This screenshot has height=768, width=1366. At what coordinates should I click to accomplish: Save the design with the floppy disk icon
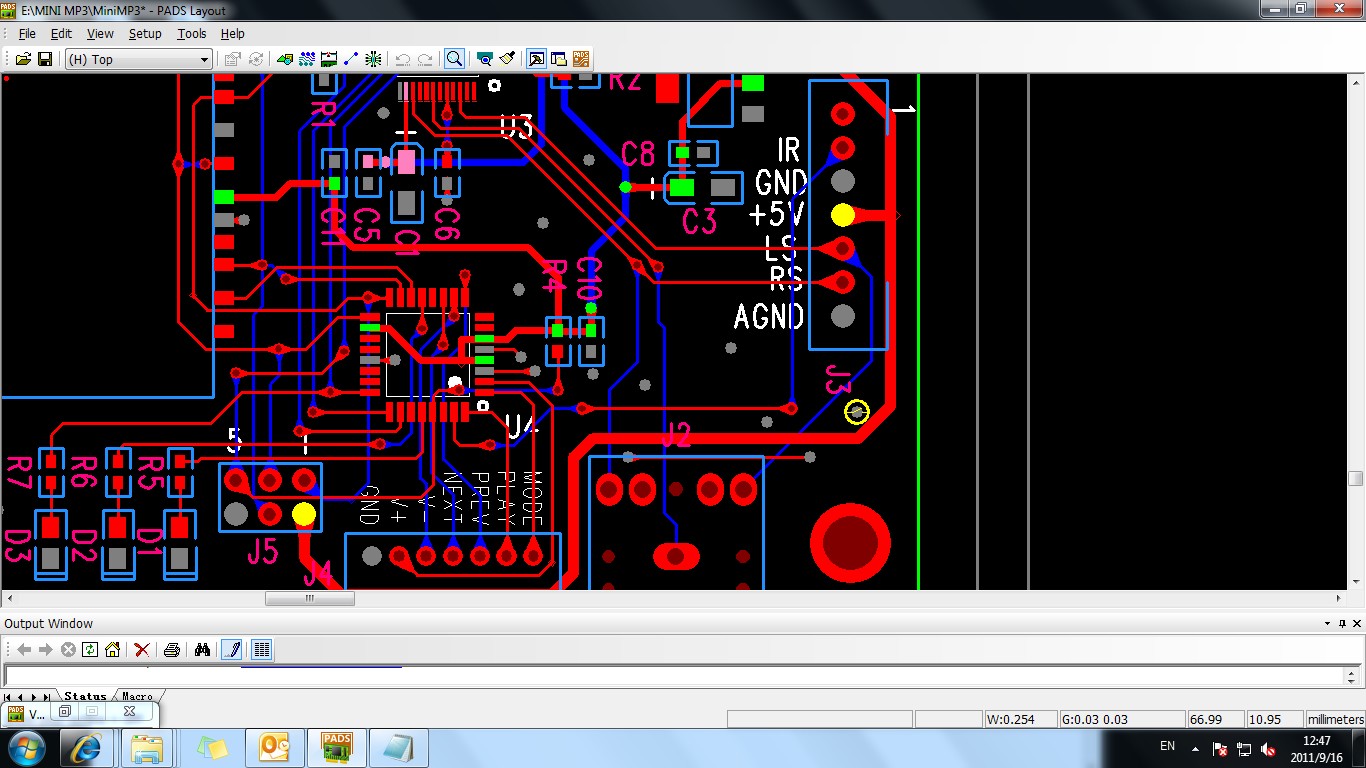[45, 59]
